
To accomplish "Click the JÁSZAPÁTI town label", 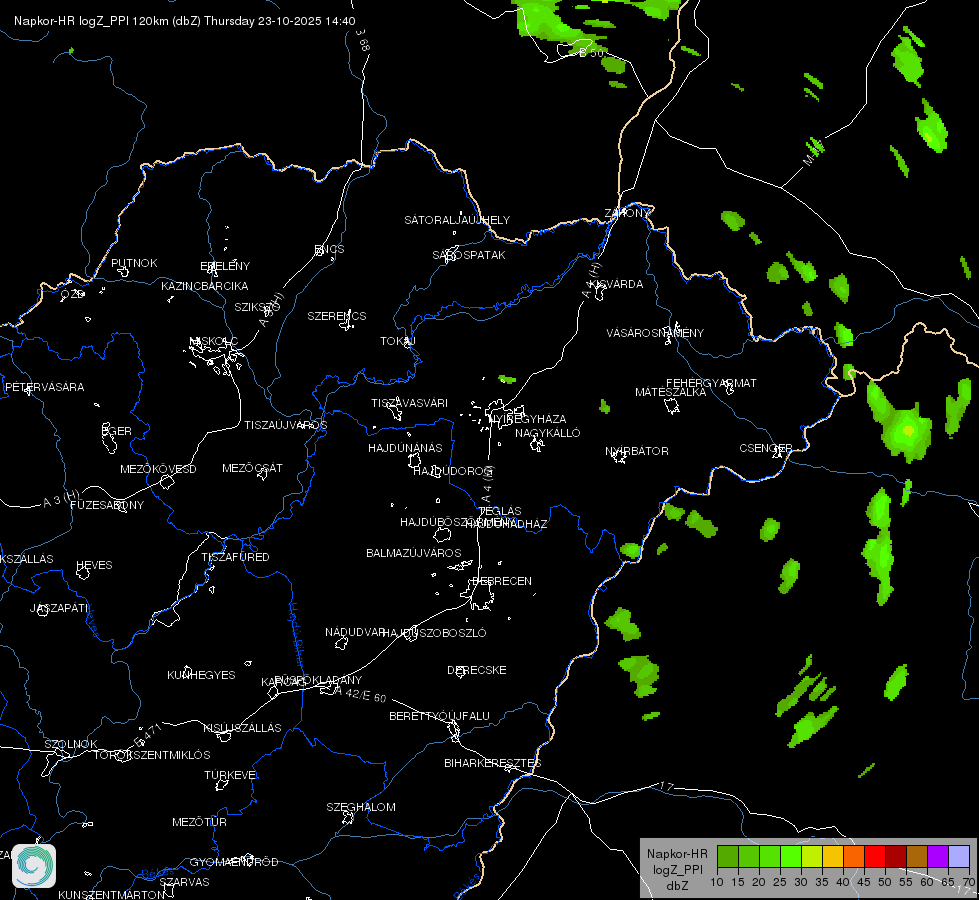I will (59, 608).
